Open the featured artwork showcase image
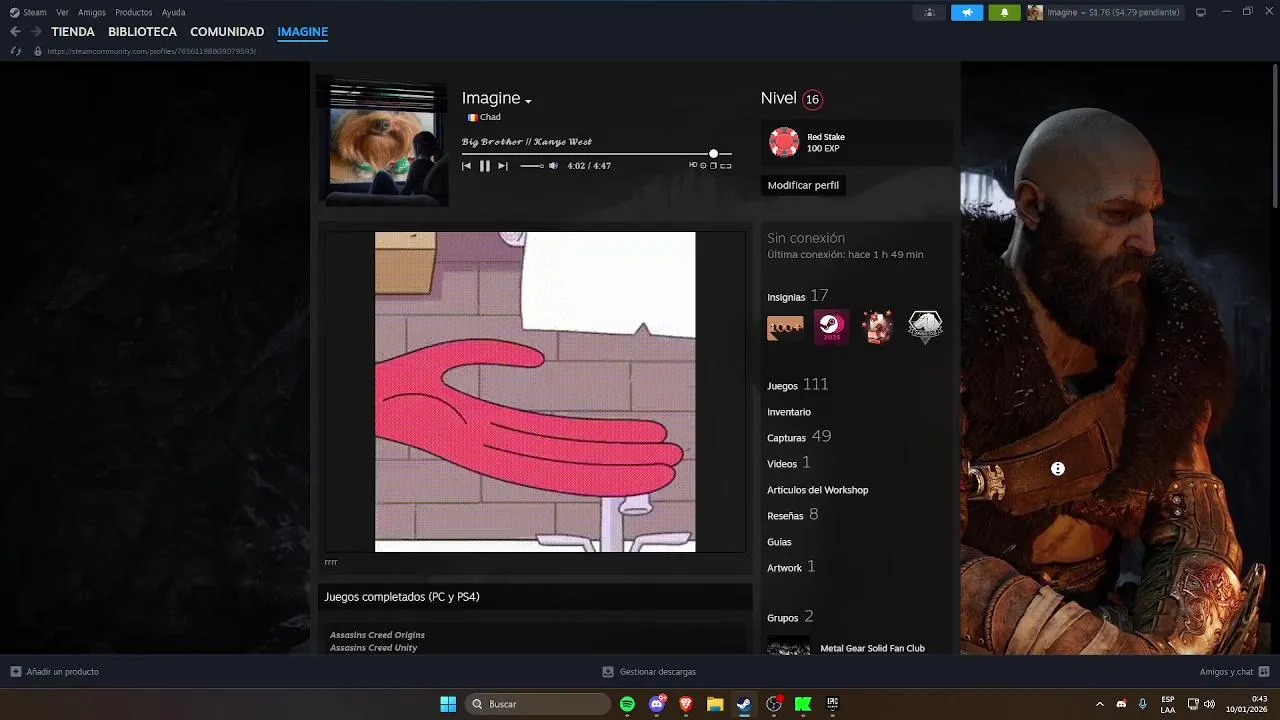 click(535, 392)
